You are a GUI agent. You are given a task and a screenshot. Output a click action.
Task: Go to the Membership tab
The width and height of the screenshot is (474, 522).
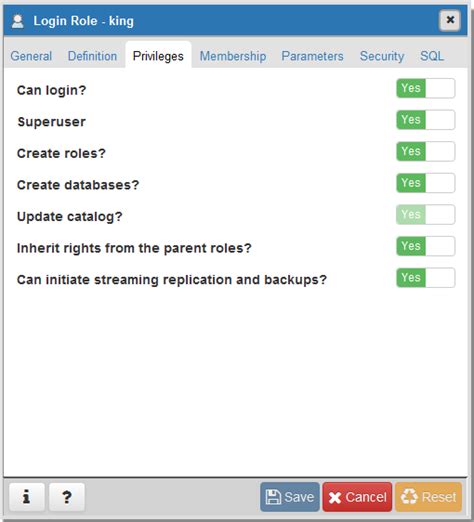tap(233, 56)
